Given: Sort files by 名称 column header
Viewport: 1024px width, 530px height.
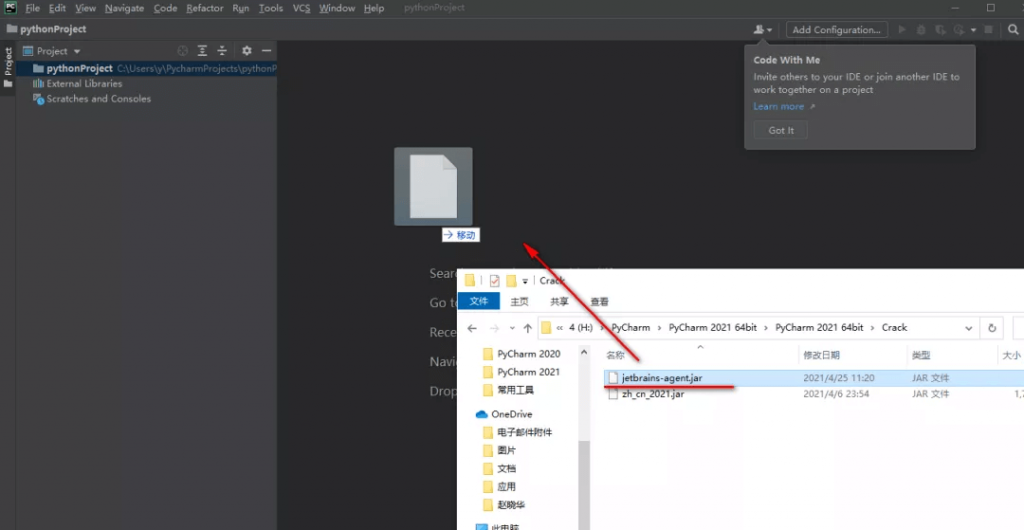Looking at the screenshot, I should click(615, 355).
